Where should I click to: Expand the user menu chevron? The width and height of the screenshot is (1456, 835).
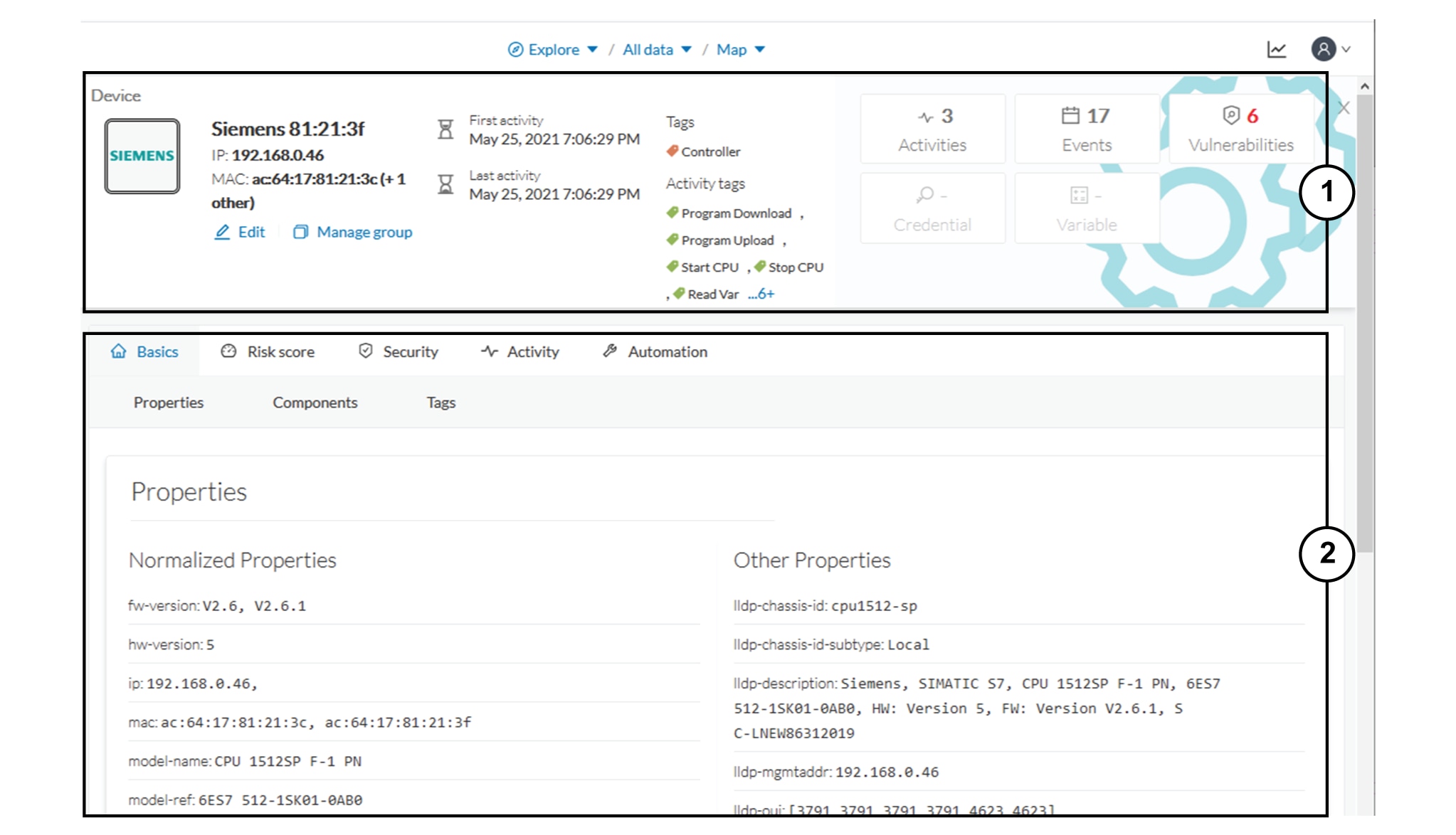pyautogui.click(x=1346, y=50)
